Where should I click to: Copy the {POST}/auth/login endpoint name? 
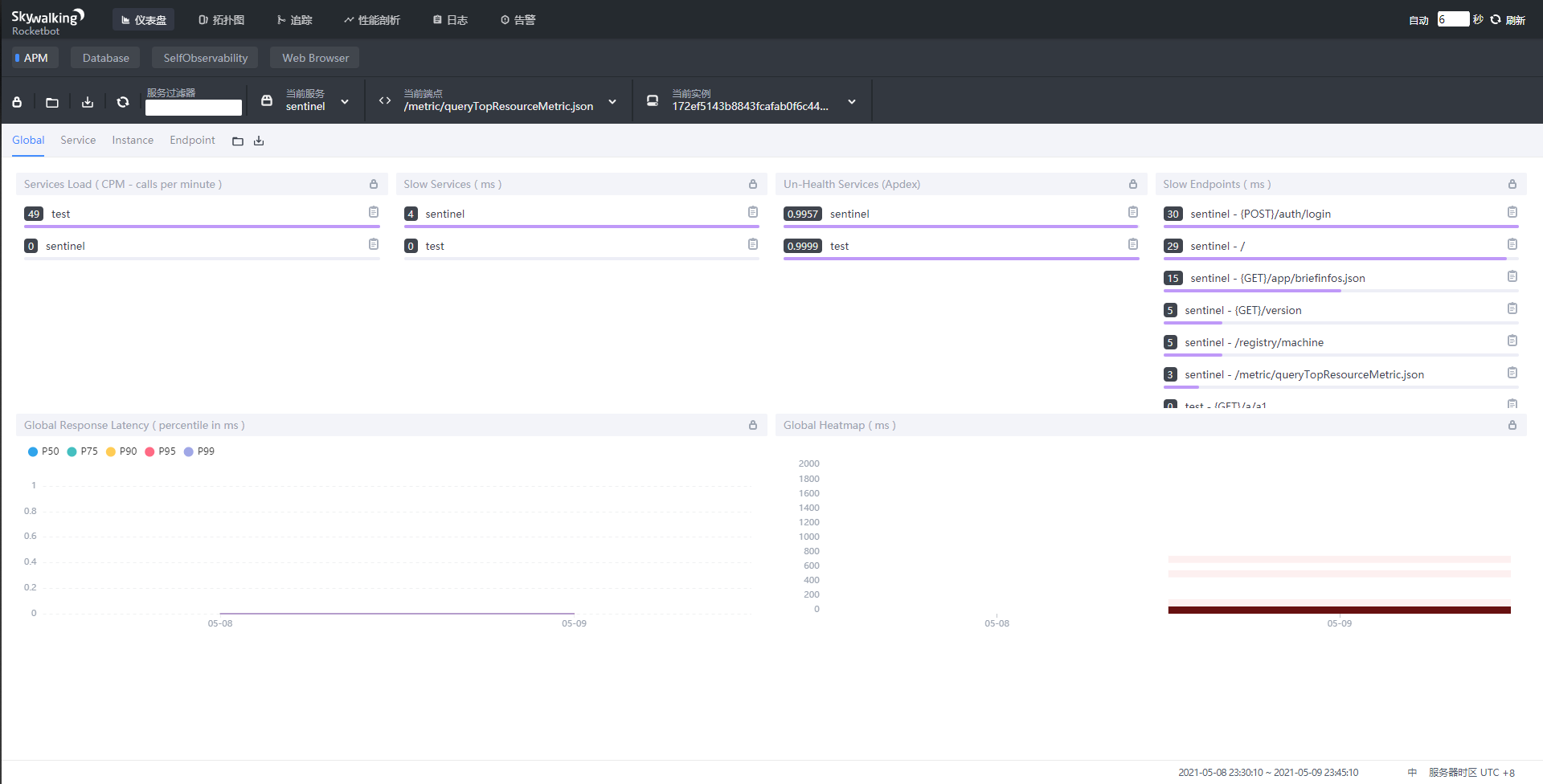[1512, 212]
